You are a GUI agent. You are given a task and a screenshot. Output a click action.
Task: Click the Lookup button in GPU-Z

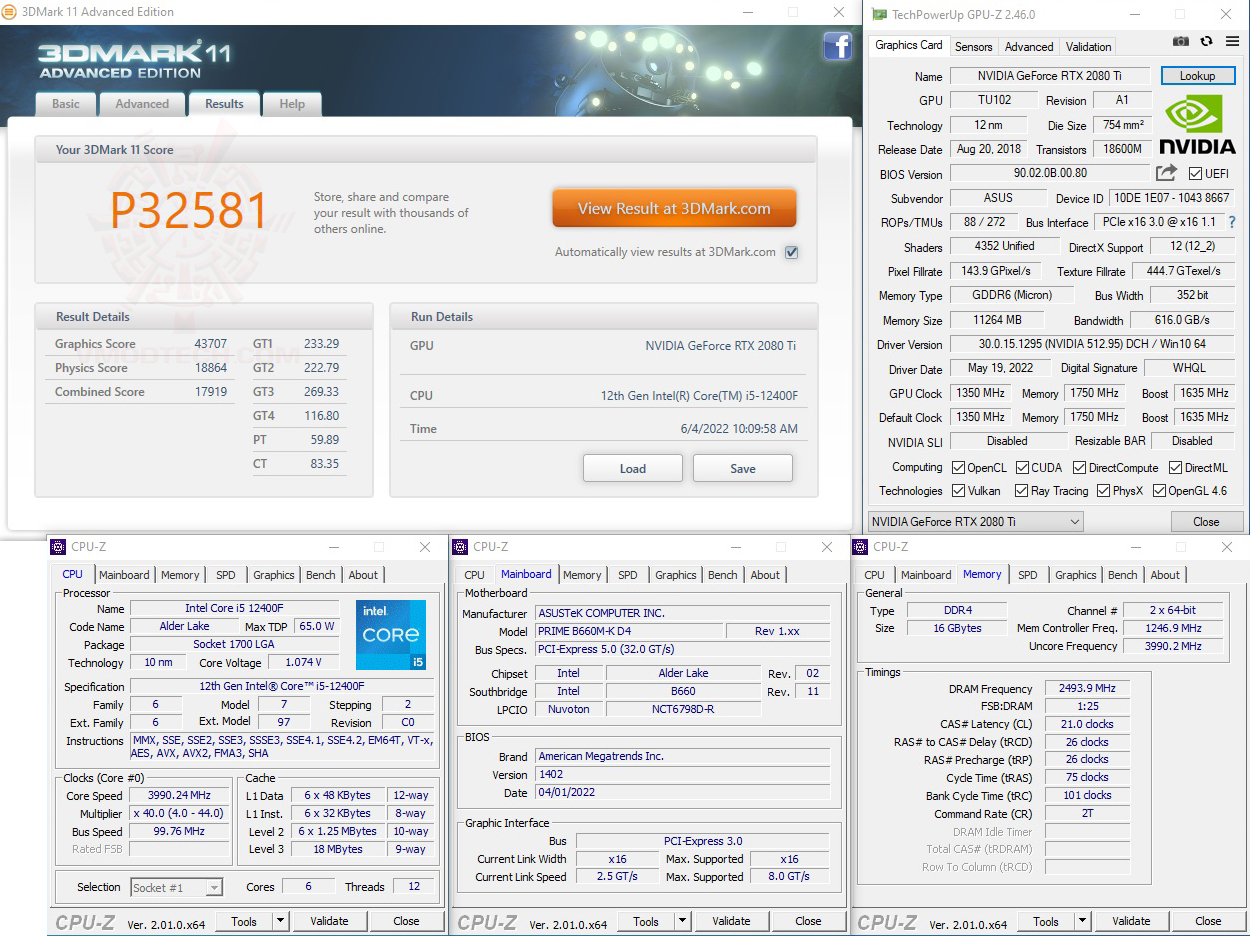pyautogui.click(x=1198, y=75)
